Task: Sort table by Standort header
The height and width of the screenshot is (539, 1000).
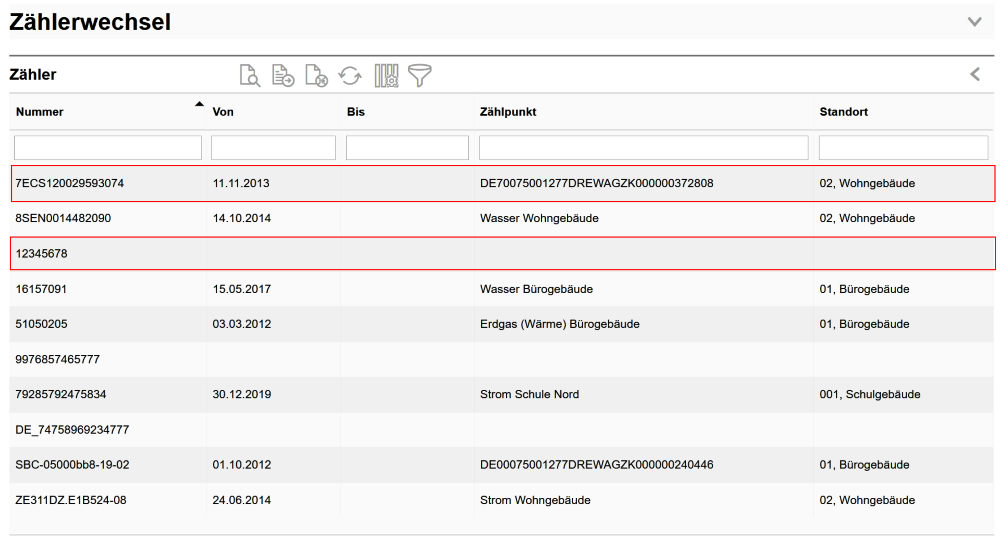Action: (x=843, y=112)
